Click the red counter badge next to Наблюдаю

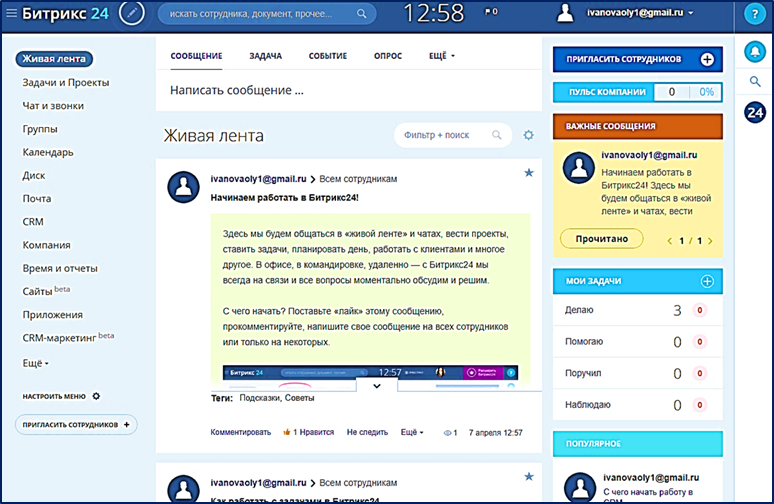pyautogui.click(x=699, y=405)
